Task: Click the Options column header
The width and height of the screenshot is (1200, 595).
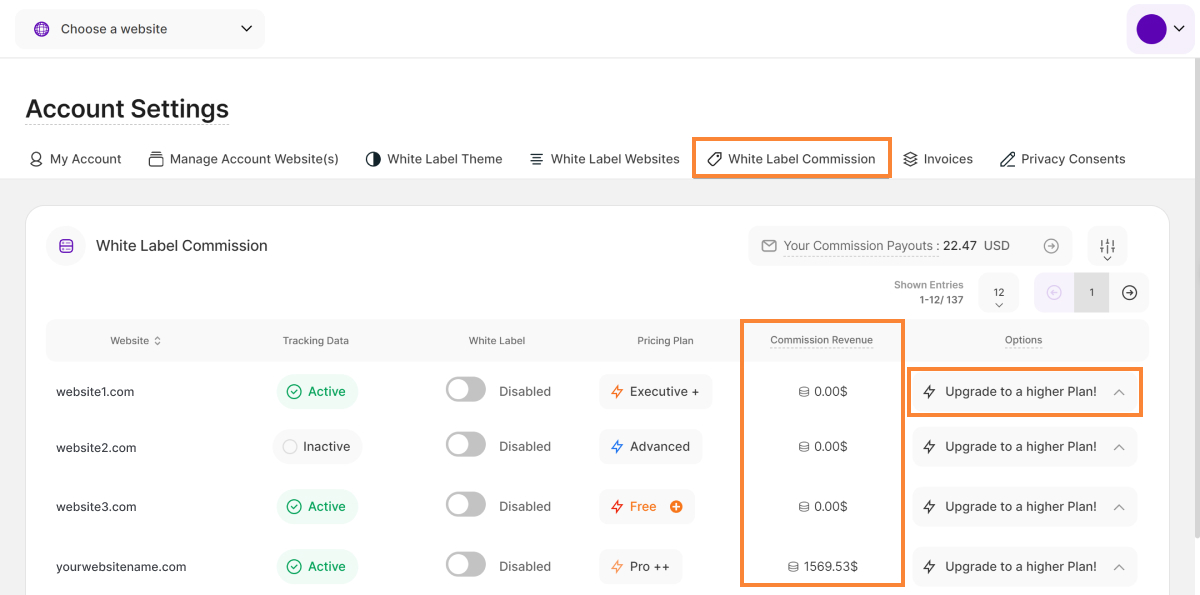Action: point(1023,341)
